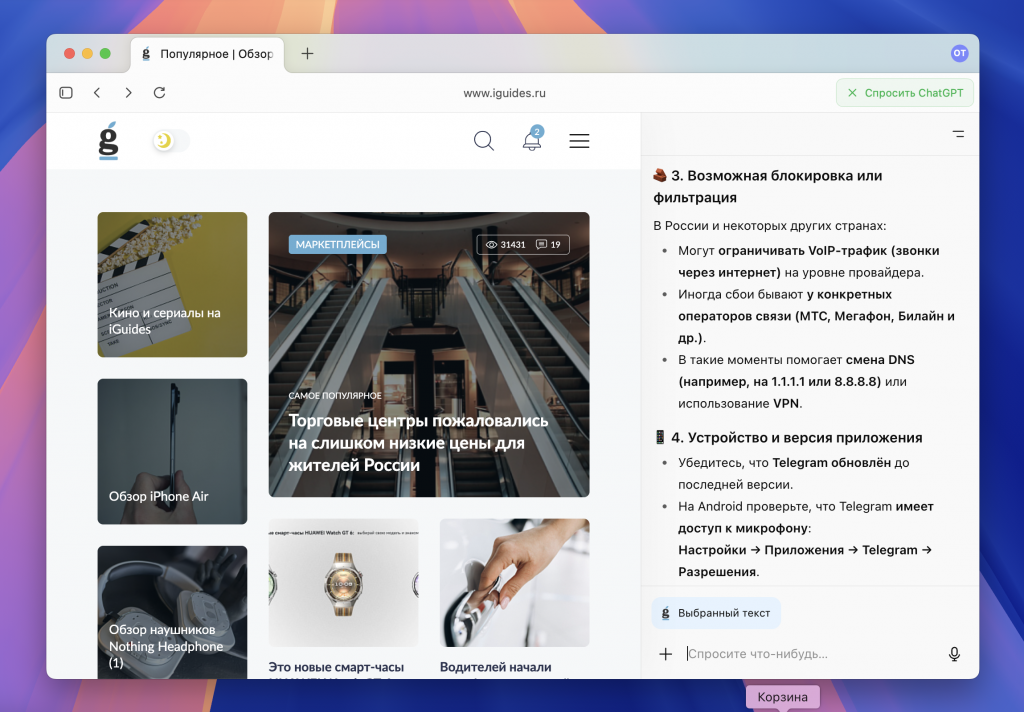Screen dimensions: 1024x712
Task: Click the www.iguides.ru address bar
Action: [x=504, y=93]
